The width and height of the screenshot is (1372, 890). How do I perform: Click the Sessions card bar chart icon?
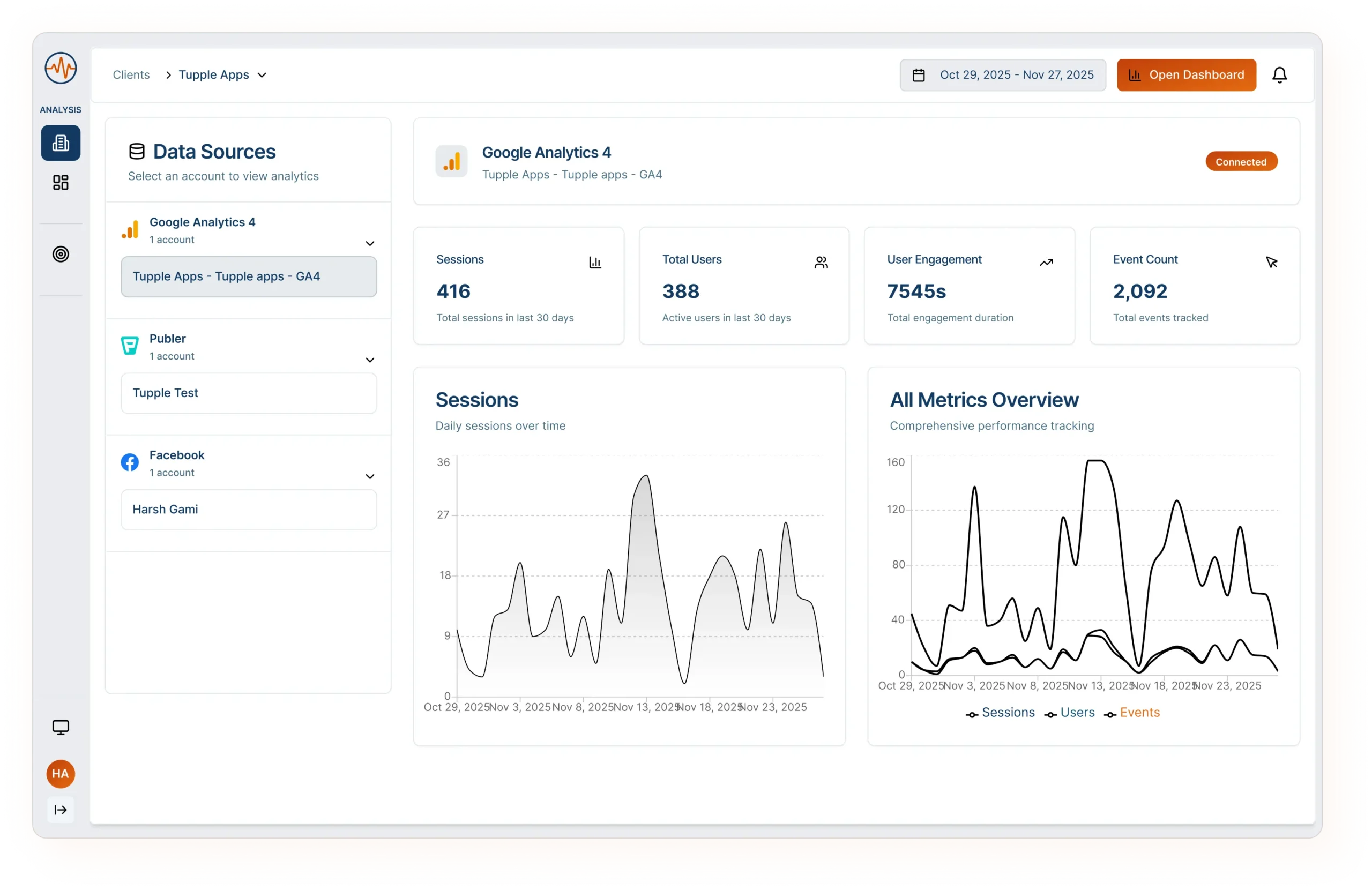(595, 263)
